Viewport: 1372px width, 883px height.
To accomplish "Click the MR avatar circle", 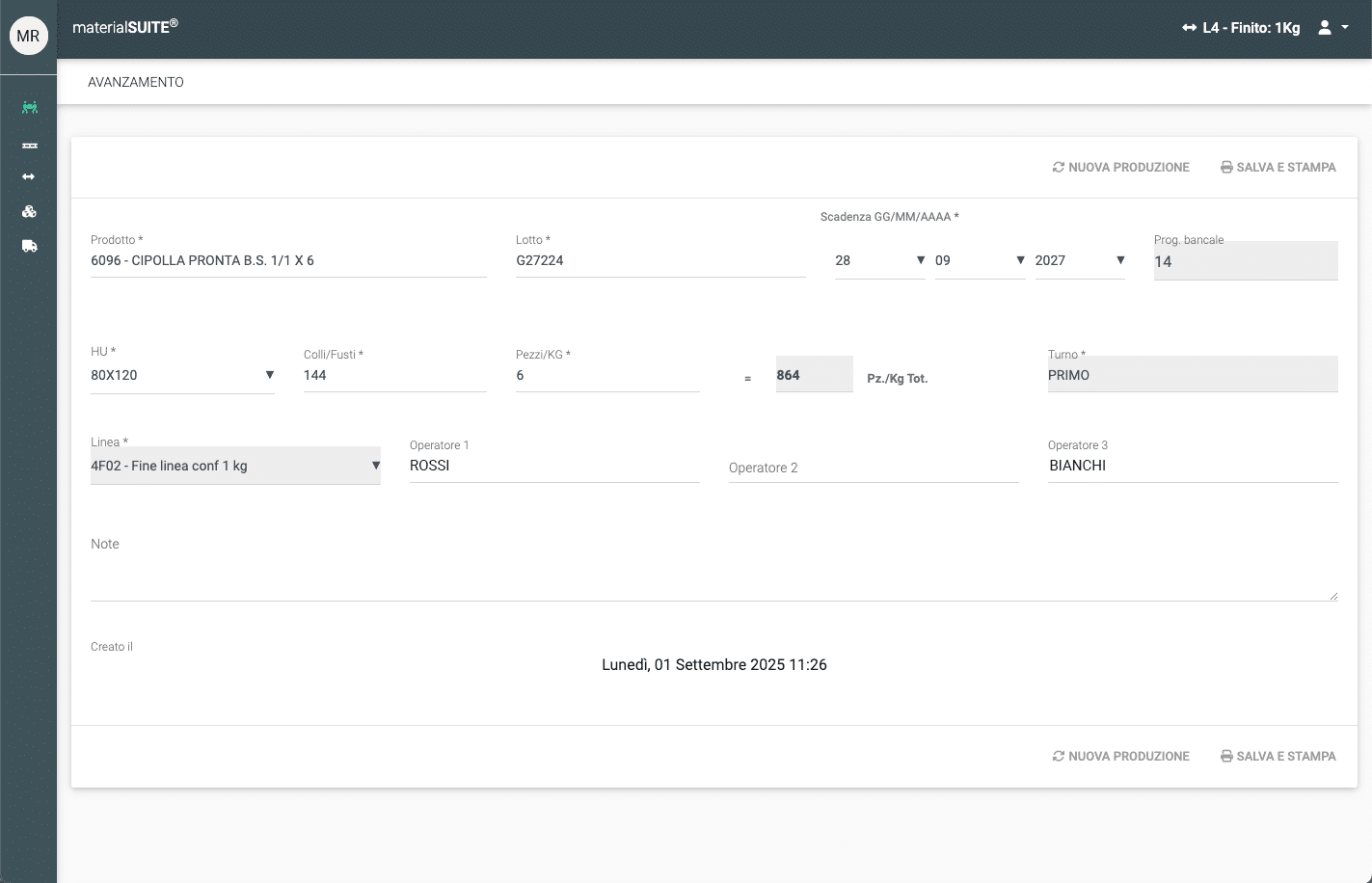I will coord(29,37).
